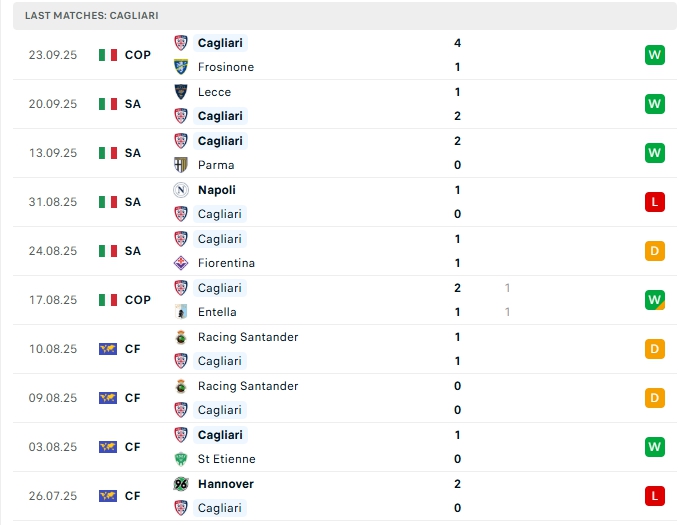686x525 pixels.
Task: Click the COP competition label on 17.08.25
Action: [x=138, y=300]
